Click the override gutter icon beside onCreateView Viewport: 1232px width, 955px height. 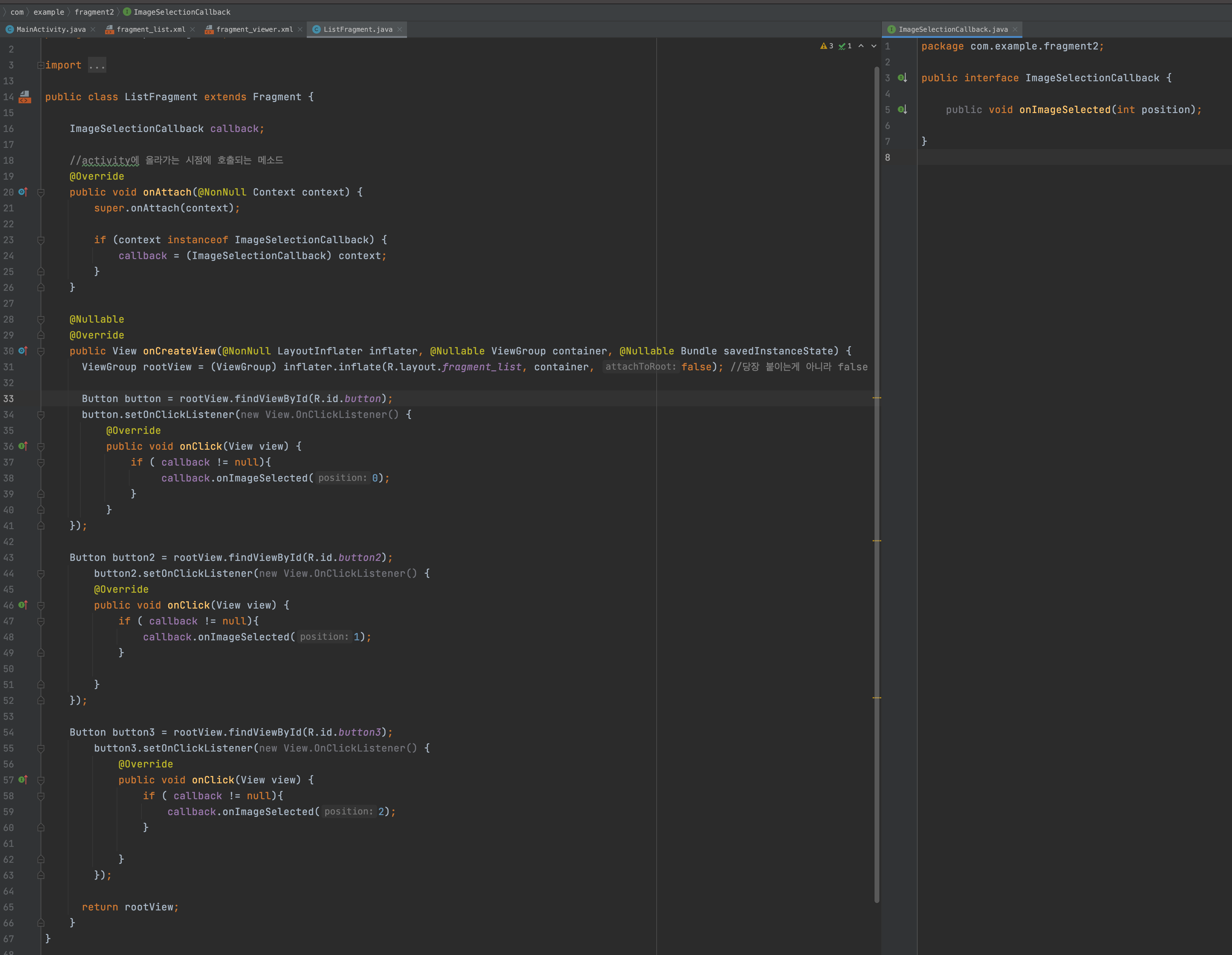(23, 351)
